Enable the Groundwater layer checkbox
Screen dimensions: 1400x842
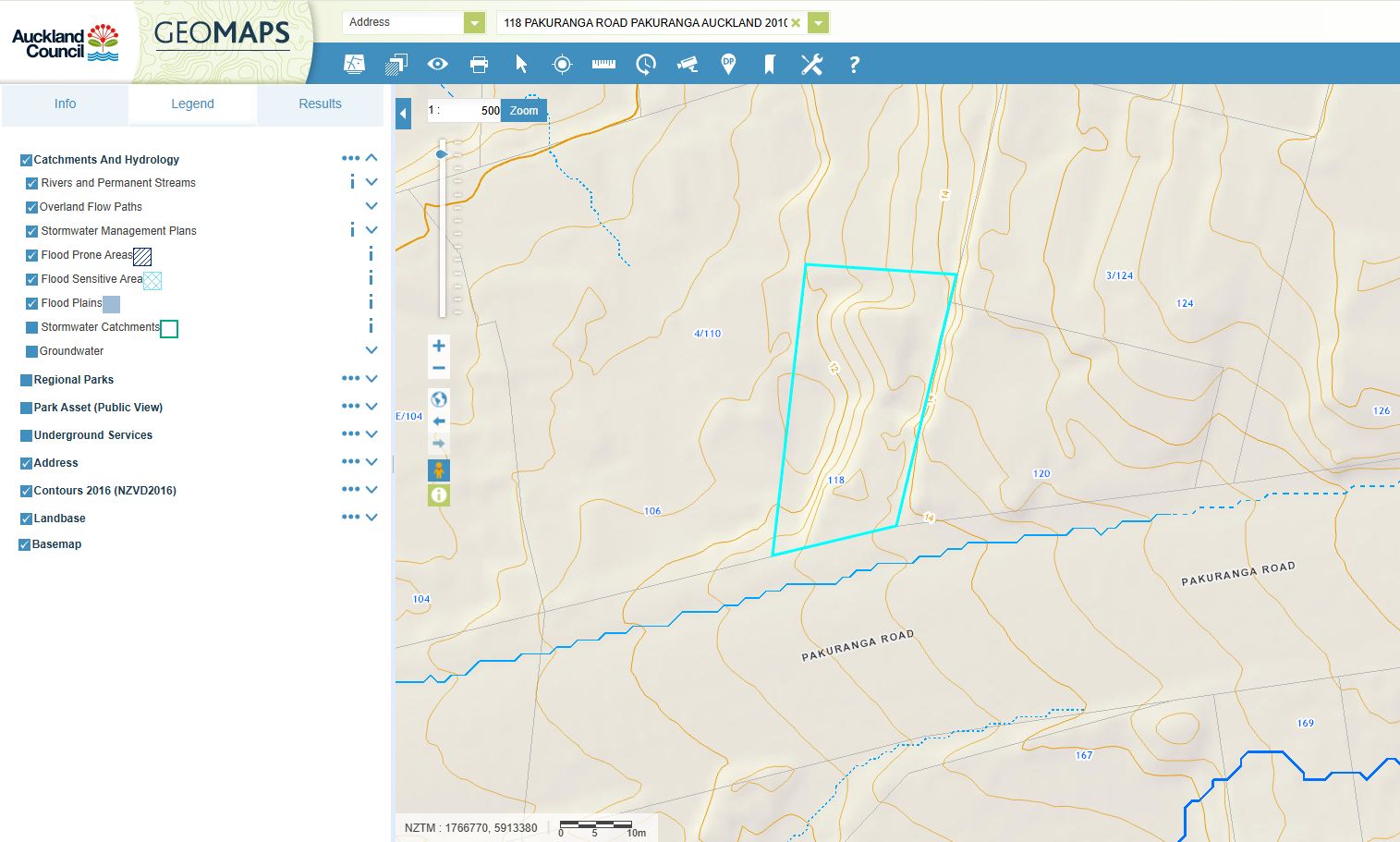pos(32,351)
